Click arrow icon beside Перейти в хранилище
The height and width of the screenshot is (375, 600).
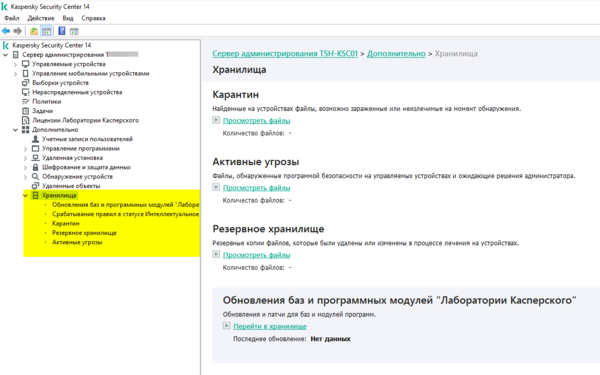click(x=227, y=325)
